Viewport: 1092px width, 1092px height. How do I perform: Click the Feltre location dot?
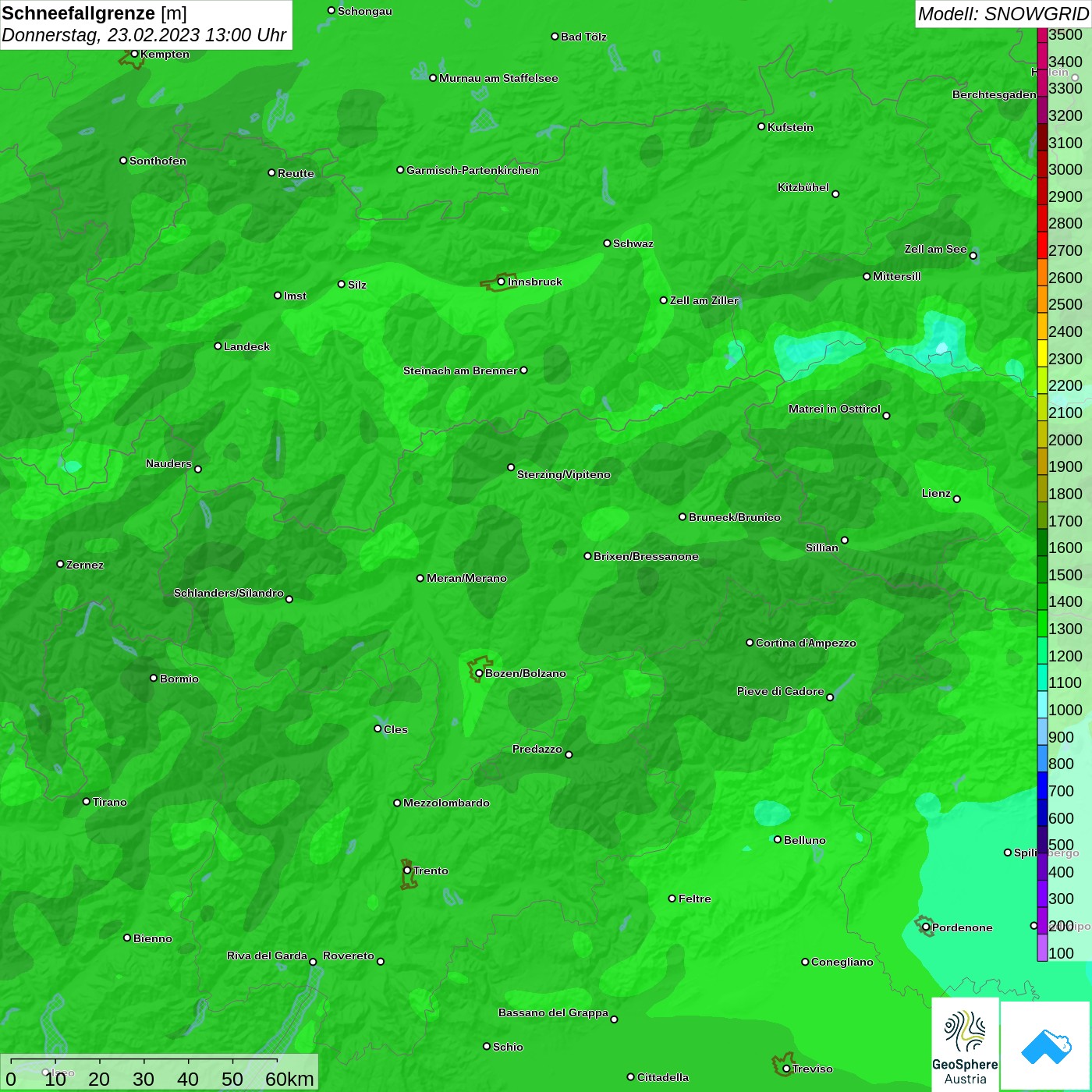tap(672, 899)
